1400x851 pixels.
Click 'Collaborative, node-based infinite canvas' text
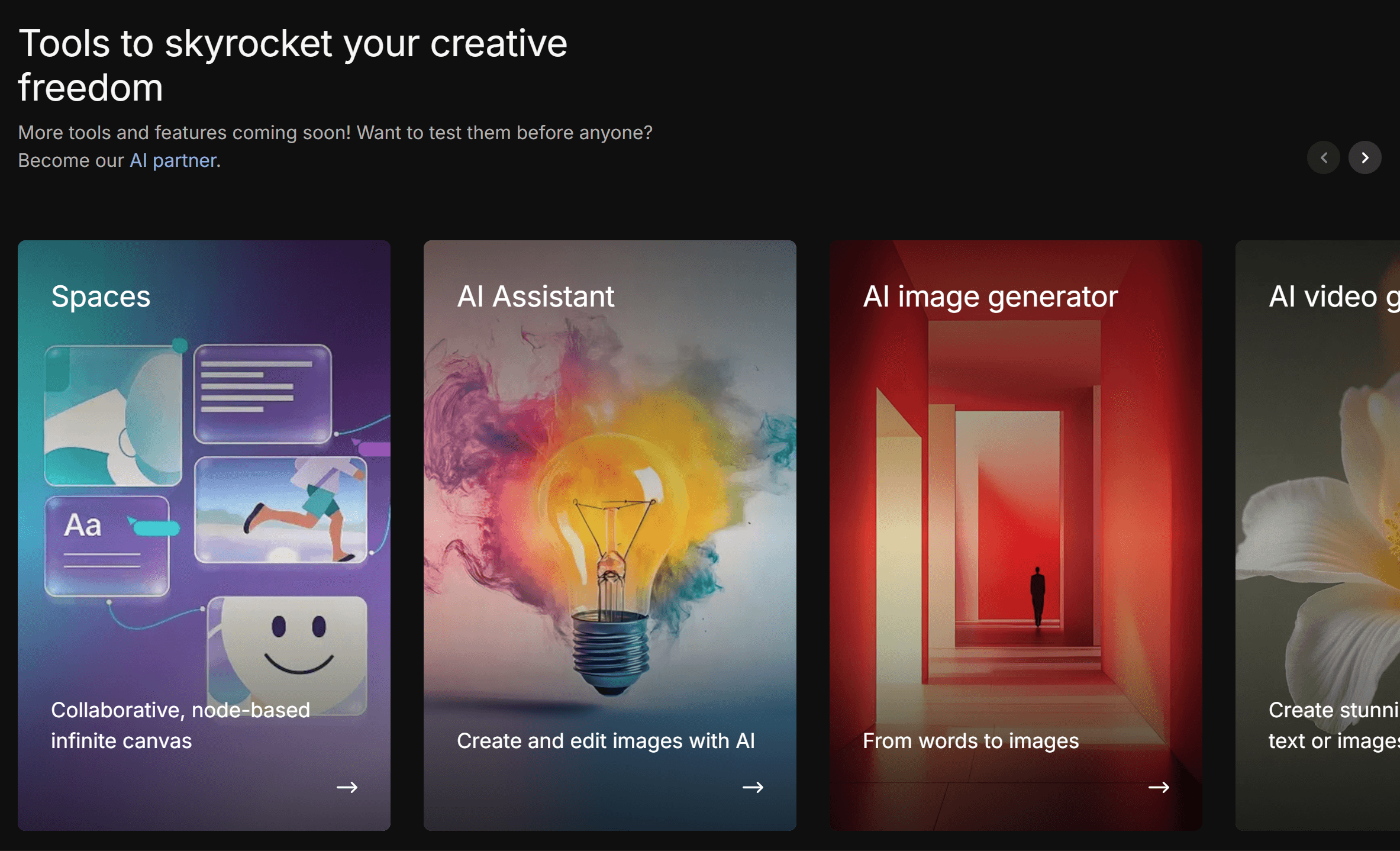[x=180, y=725]
